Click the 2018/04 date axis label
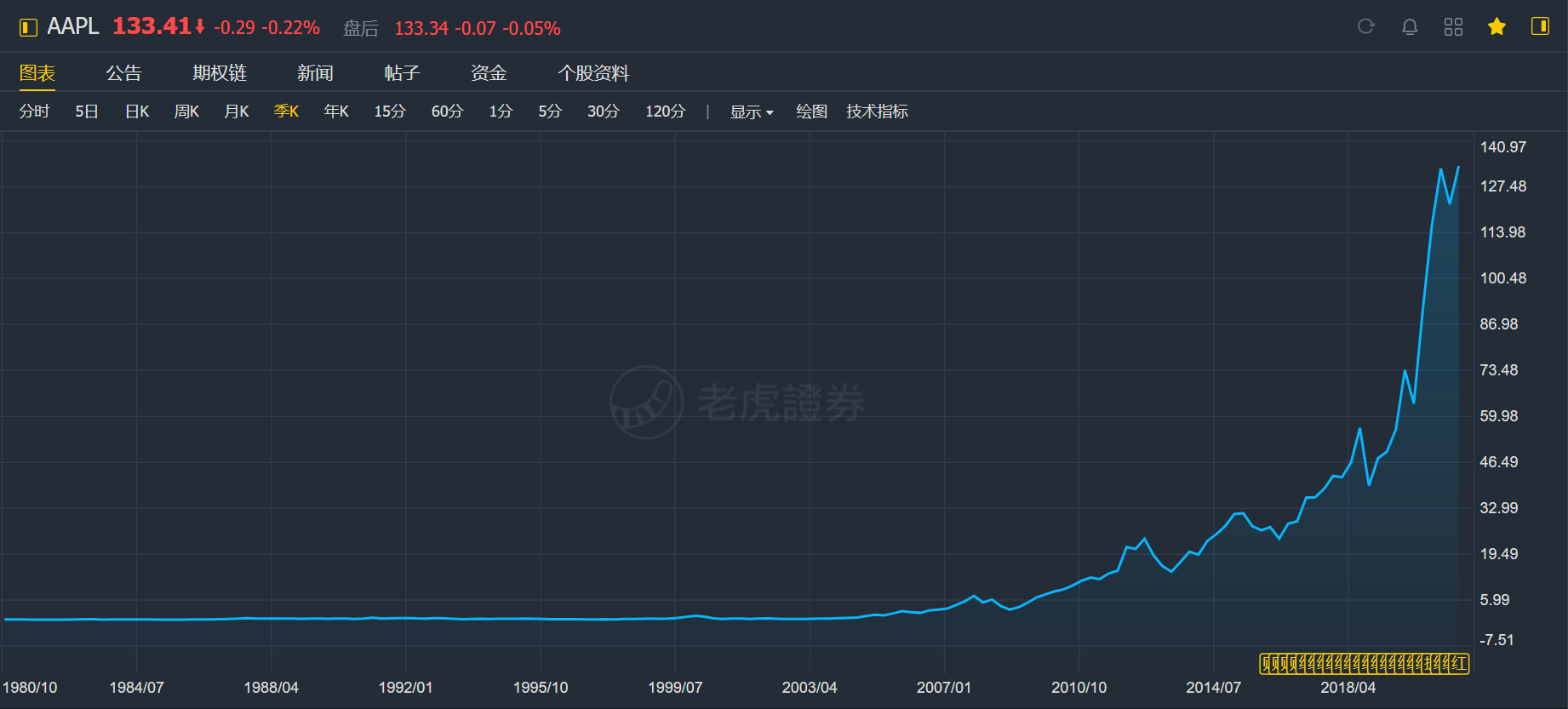Image resolution: width=1568 pixels, height=709 pixels. tap(1348, 688)
